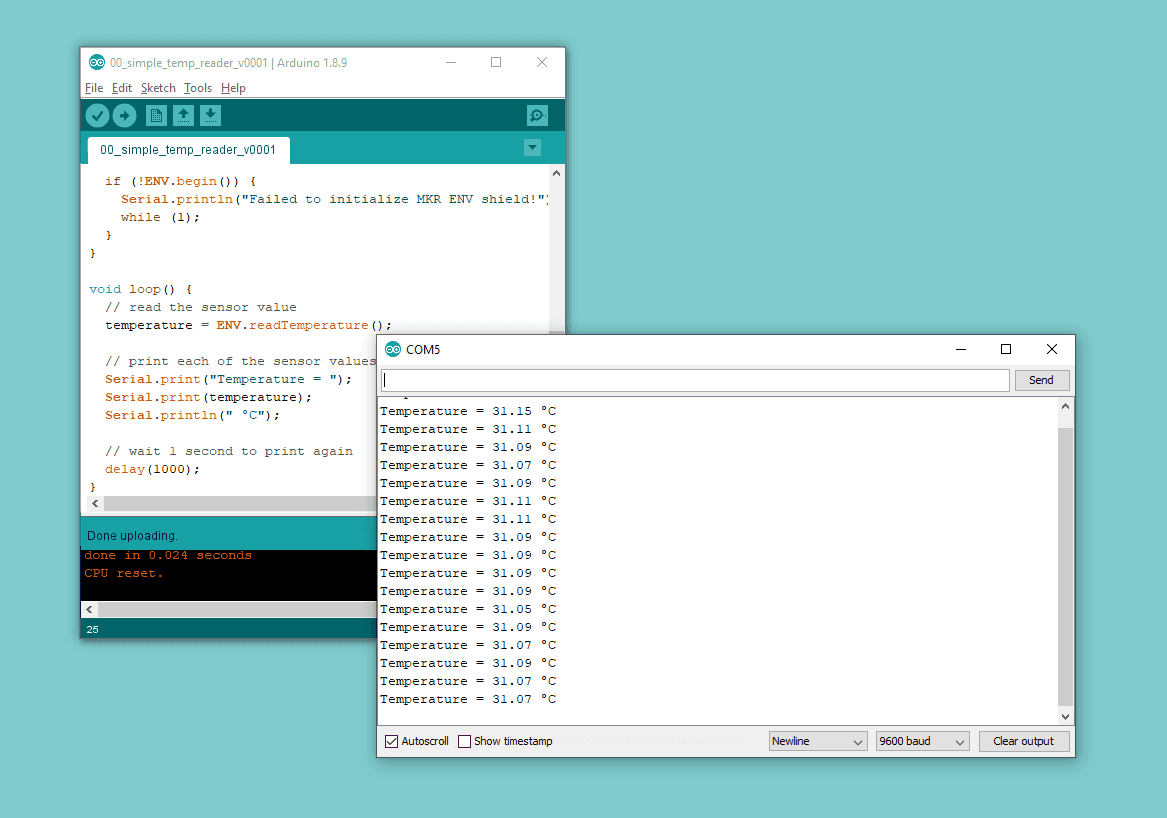Click the Open sketch up-arrow icon
This screenshot has height=818, width=1167.
point(183,116)
